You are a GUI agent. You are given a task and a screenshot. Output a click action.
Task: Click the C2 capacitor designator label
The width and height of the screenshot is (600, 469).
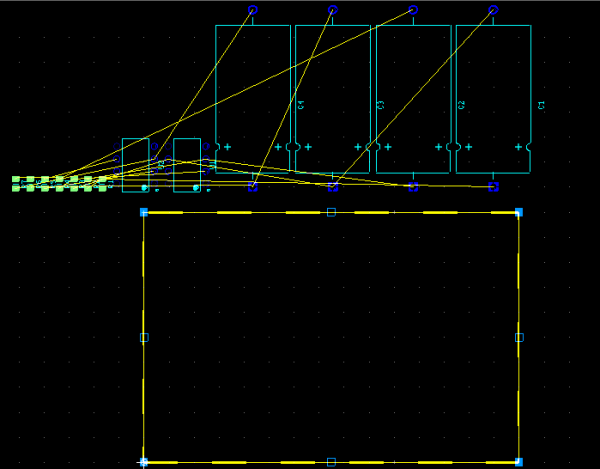[460, 104]
